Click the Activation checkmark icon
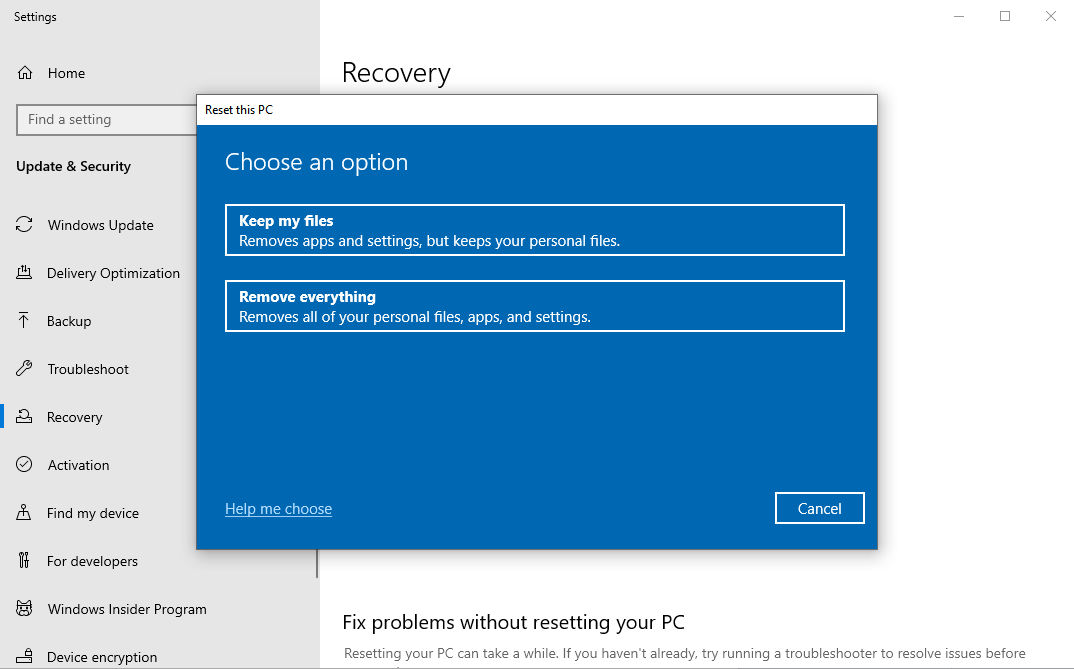The height and width of the screenshot is (669, 1074). 25,465
